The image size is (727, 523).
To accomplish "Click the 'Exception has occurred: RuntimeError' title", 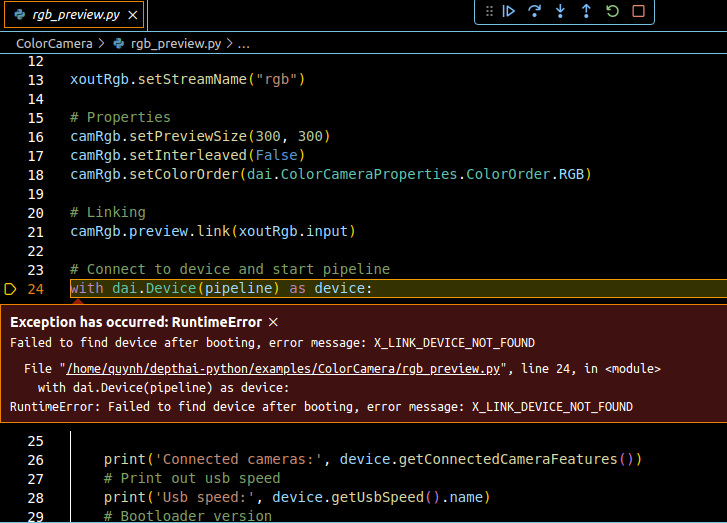I will pyautogui.click(x=135, y=322).
